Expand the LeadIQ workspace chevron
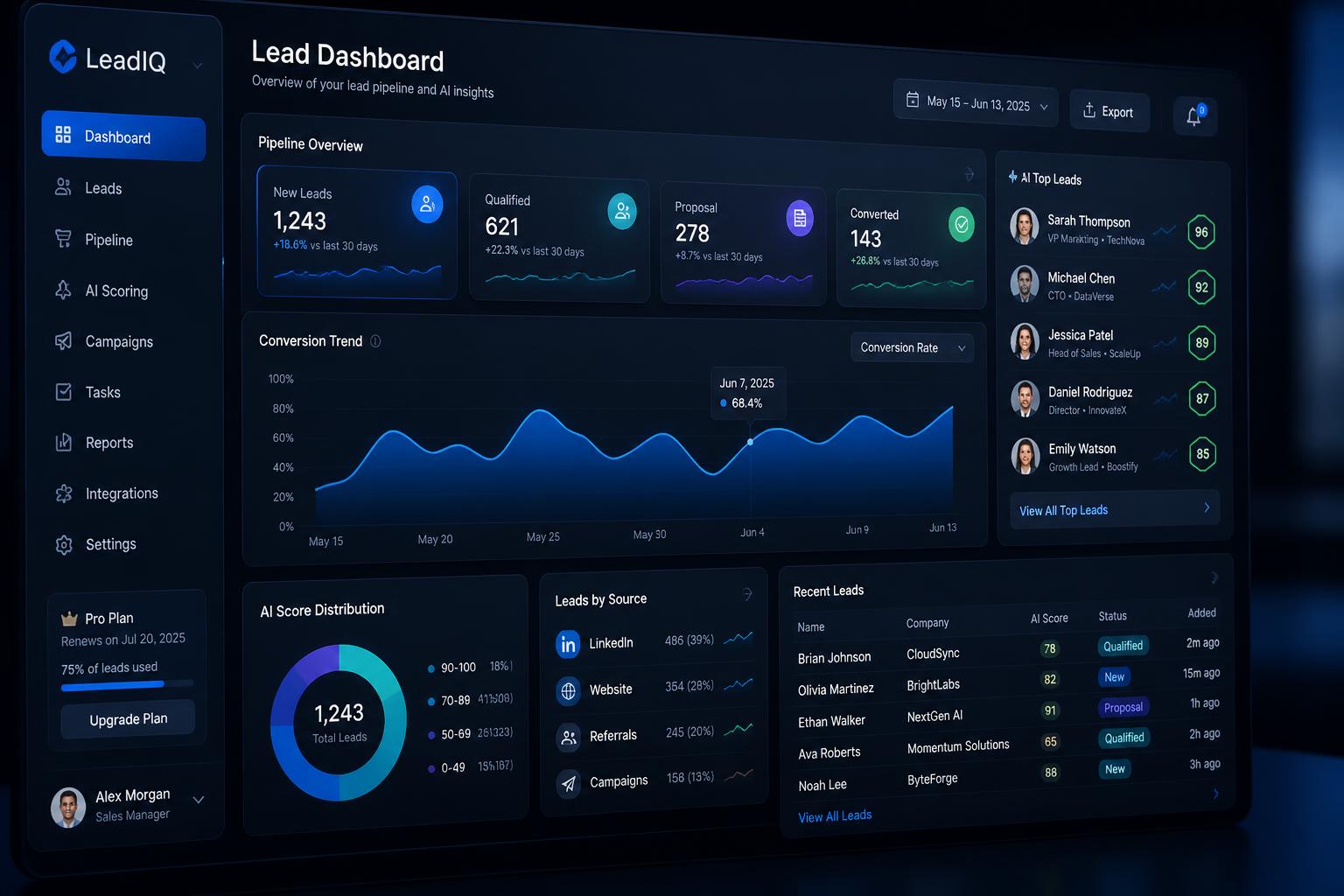The image size is (1344, 896). point(198,66)
